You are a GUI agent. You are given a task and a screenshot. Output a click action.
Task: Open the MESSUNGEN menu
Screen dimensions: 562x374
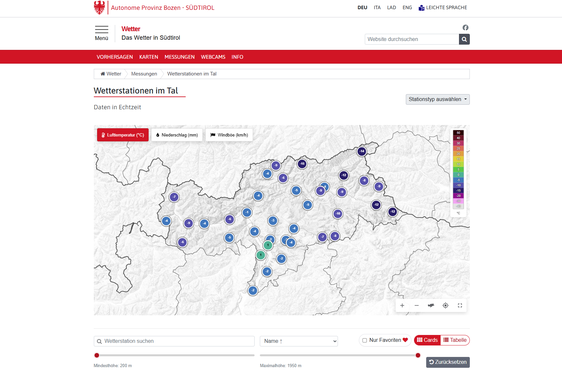pyautogui.click(x=180, y=57)
